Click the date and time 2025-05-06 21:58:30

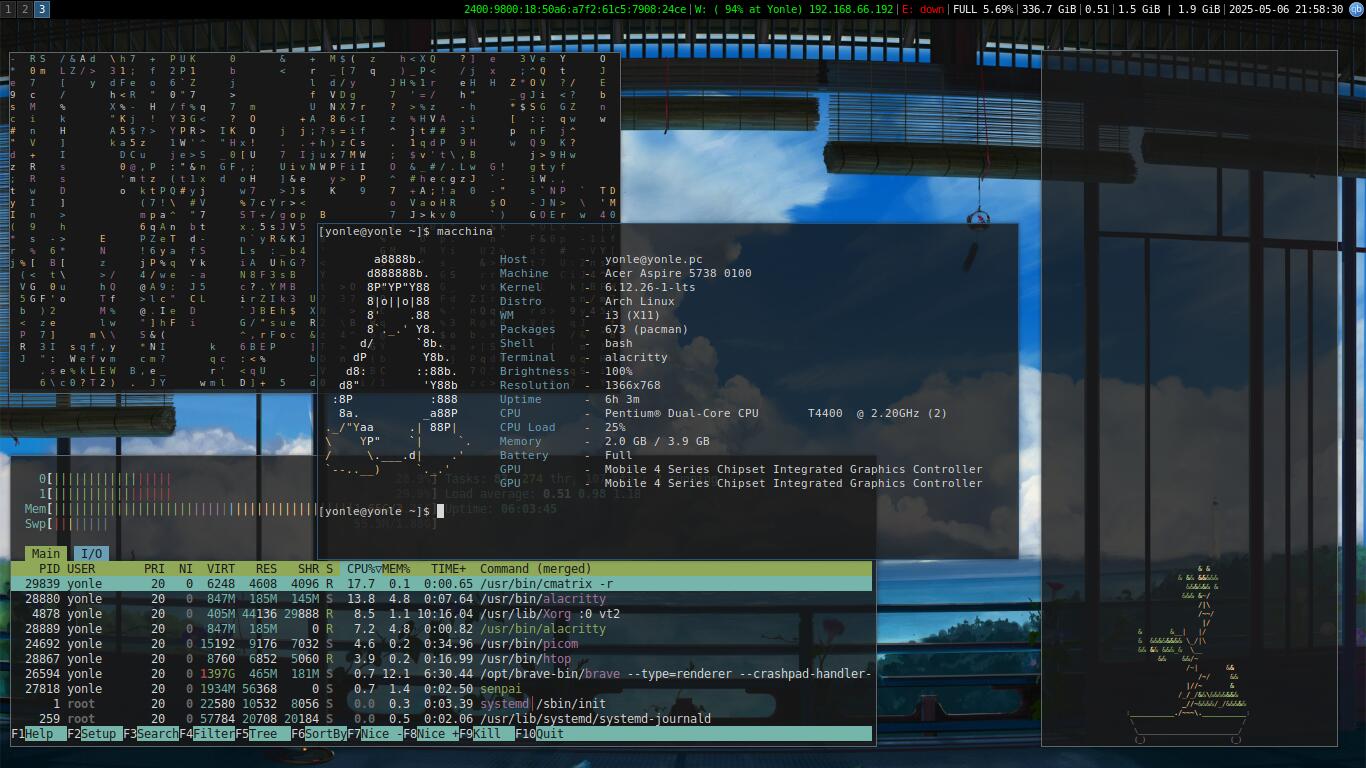click(x=1286, y=9)
